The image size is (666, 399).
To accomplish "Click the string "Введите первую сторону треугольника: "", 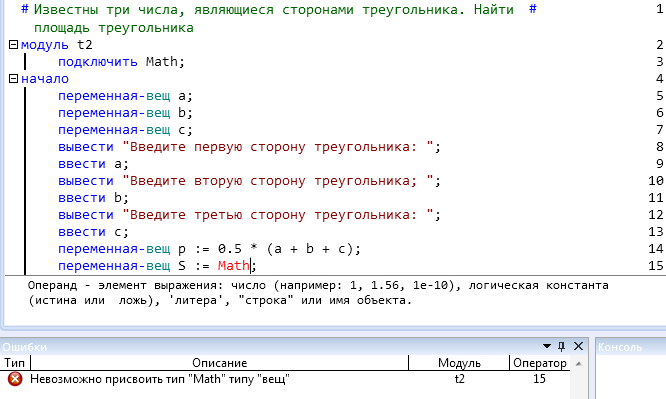I will (x=278, y=147).
